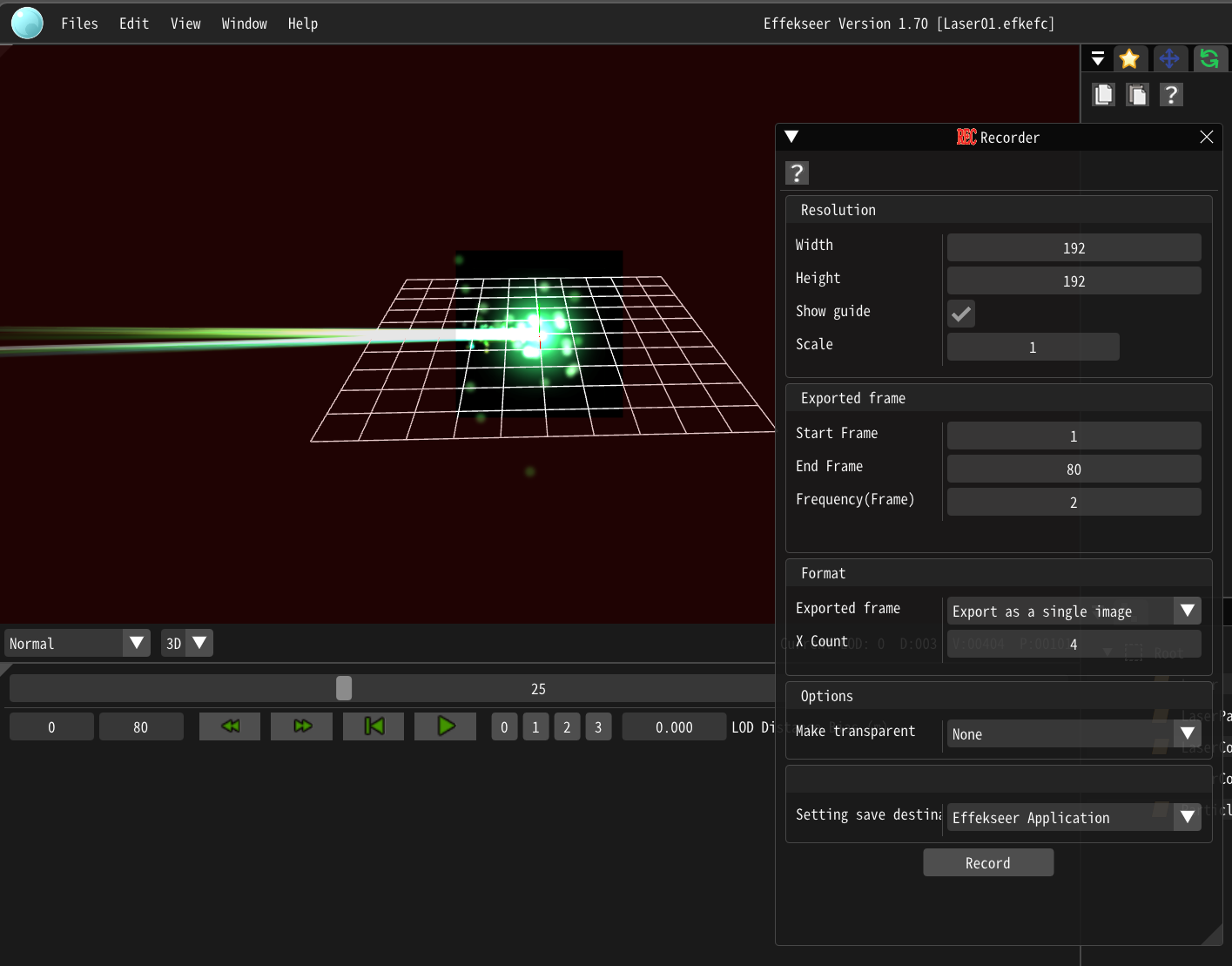Click the step forward playback icon

tap(301, 726)
